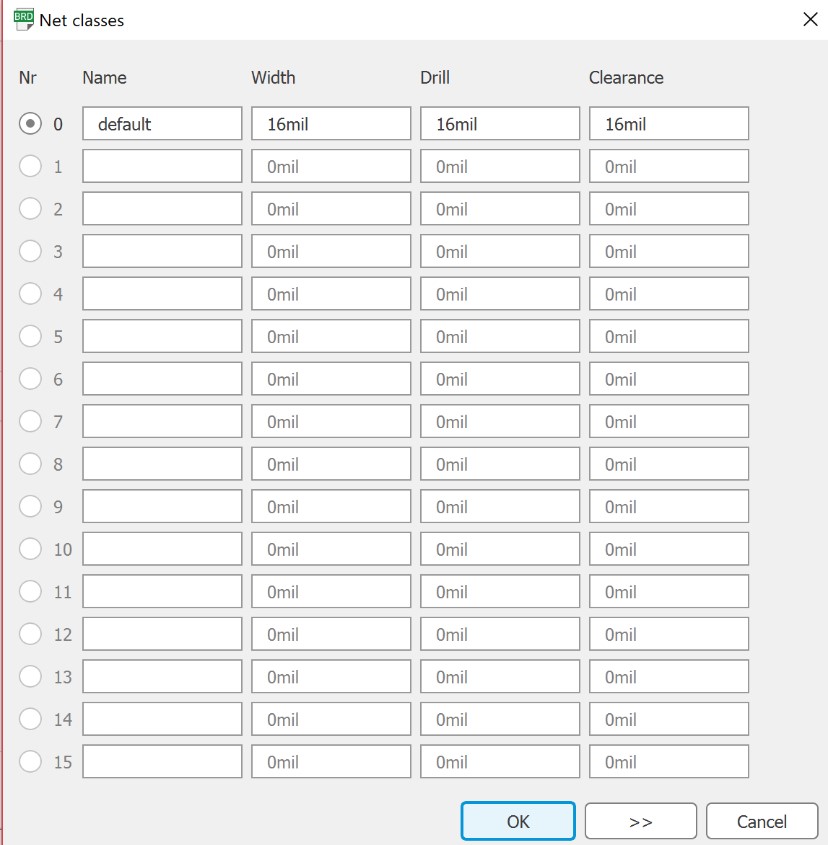Click the Drill field of row 7
Image resolution: width=828 pixels, height=845 pixels.
tap(500, 421)
